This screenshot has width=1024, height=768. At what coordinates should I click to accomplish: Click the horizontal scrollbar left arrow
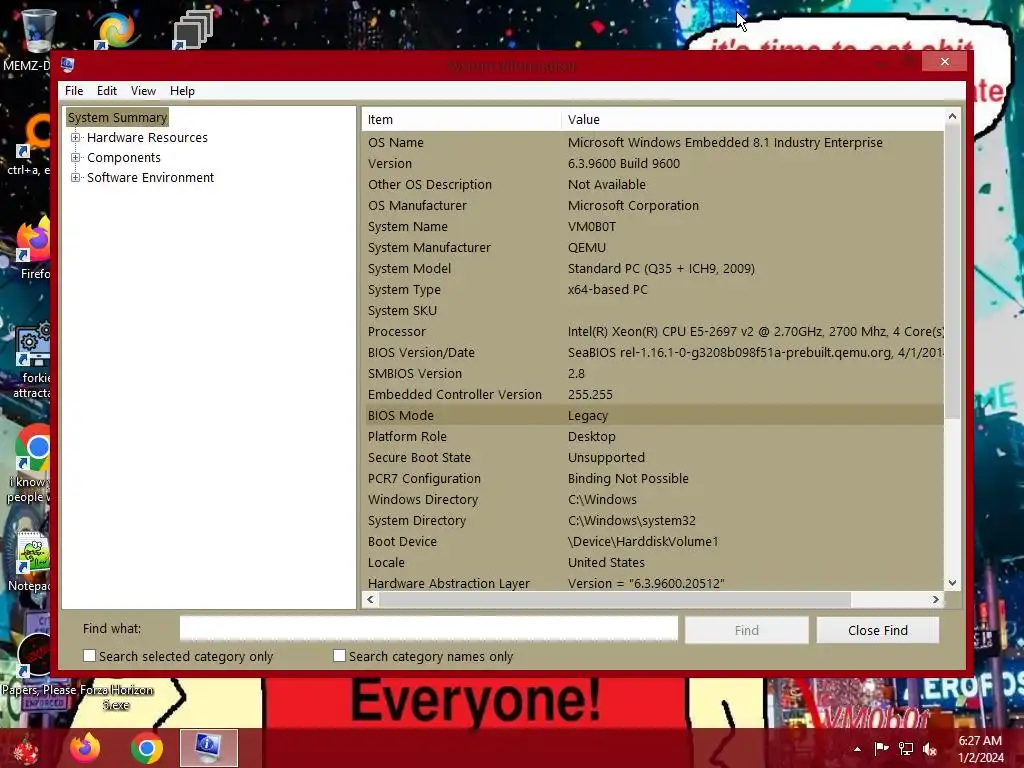(x=371, y=599)
